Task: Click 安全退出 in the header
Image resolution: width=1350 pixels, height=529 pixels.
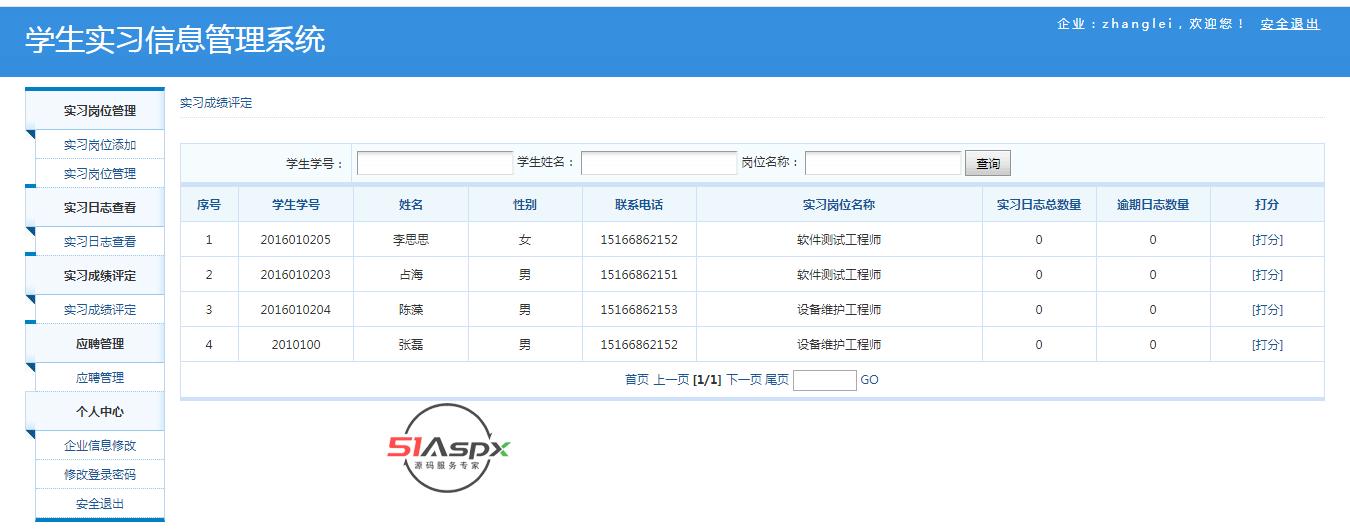Action: (1290, 24)
